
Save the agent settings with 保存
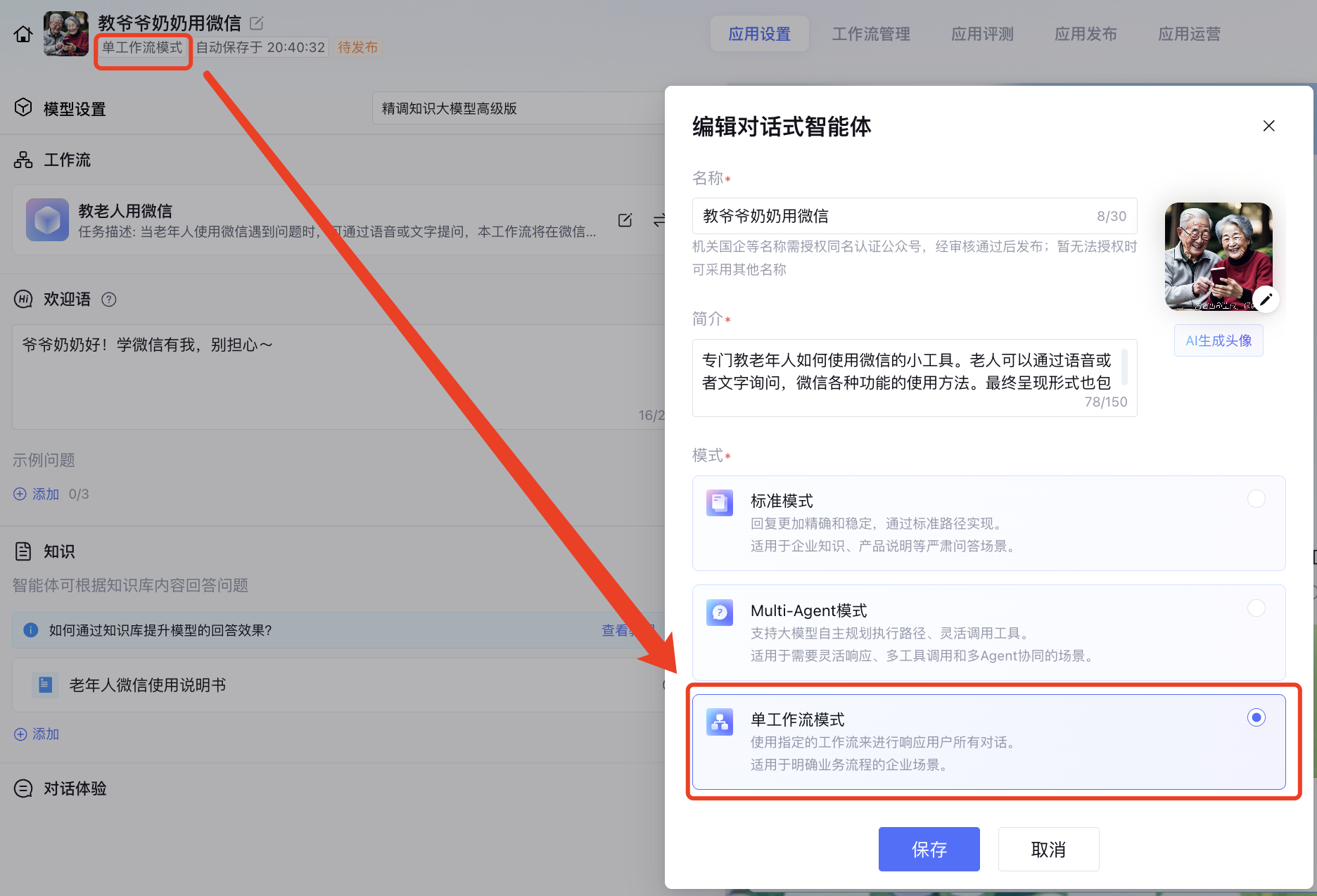929,849
